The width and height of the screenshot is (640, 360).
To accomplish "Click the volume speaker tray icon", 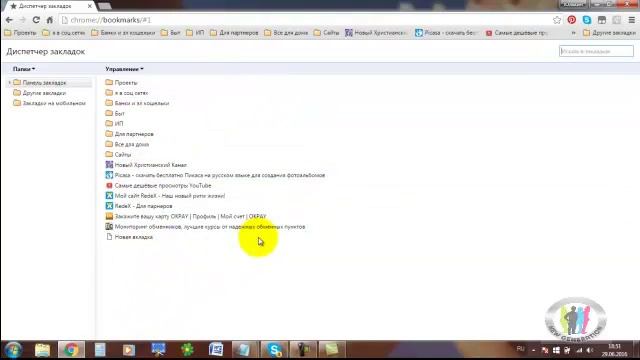I will (x=589, y=350).
